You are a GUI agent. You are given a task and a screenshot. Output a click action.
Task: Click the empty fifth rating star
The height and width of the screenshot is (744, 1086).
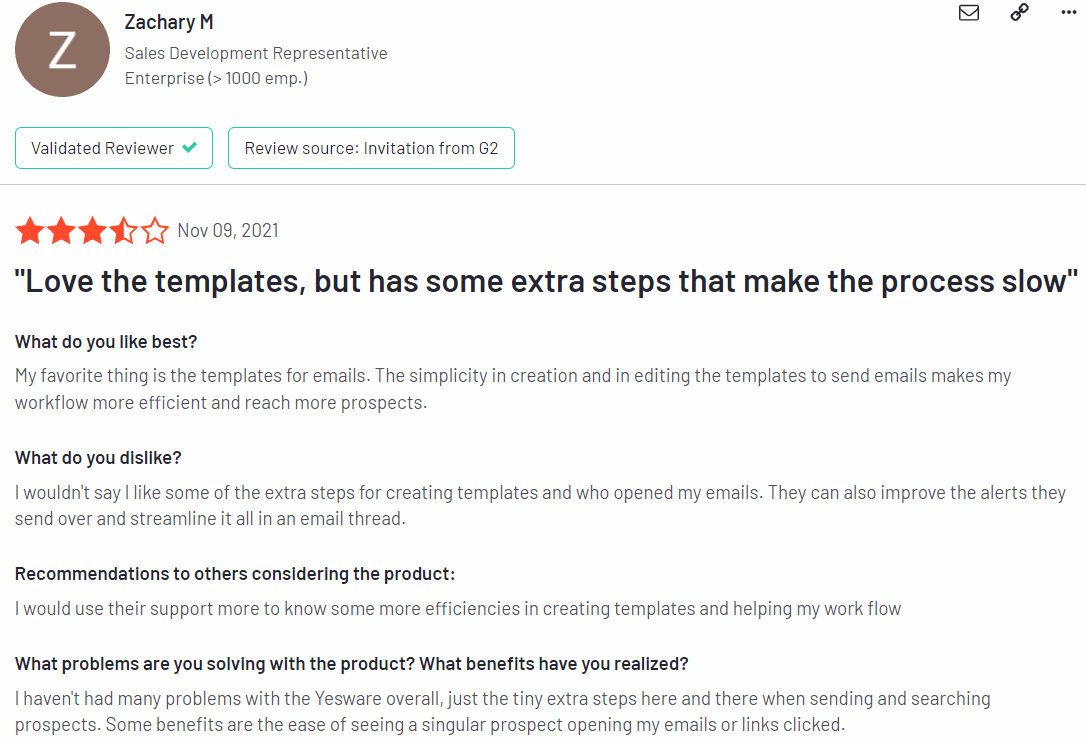154,231
